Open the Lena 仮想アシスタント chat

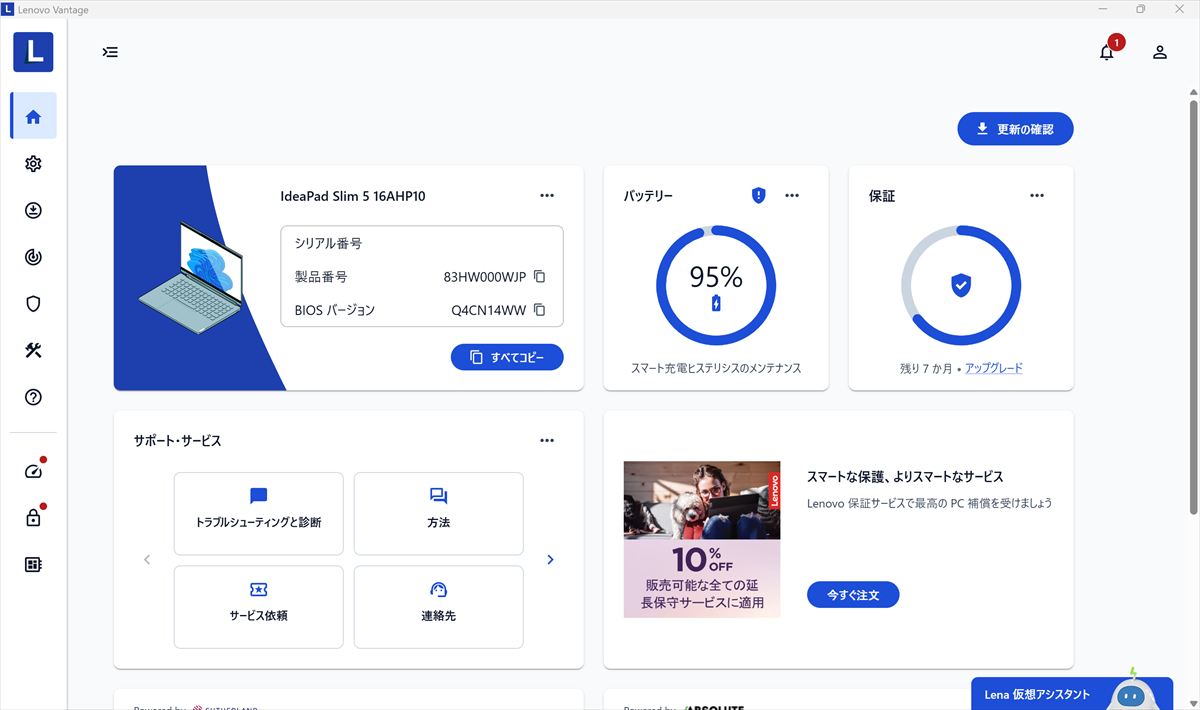click(1072, 693)
